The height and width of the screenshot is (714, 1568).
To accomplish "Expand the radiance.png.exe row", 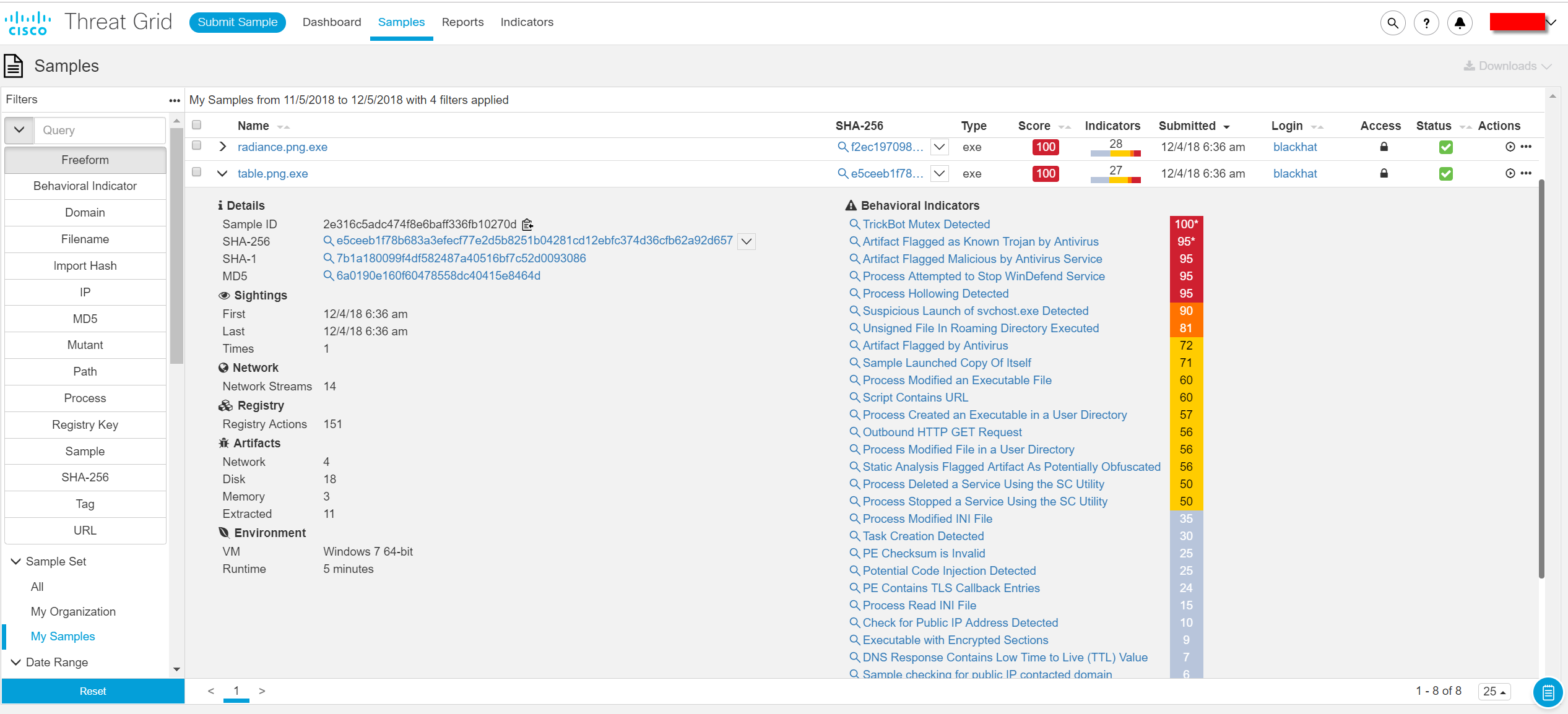I will (222, 147).
